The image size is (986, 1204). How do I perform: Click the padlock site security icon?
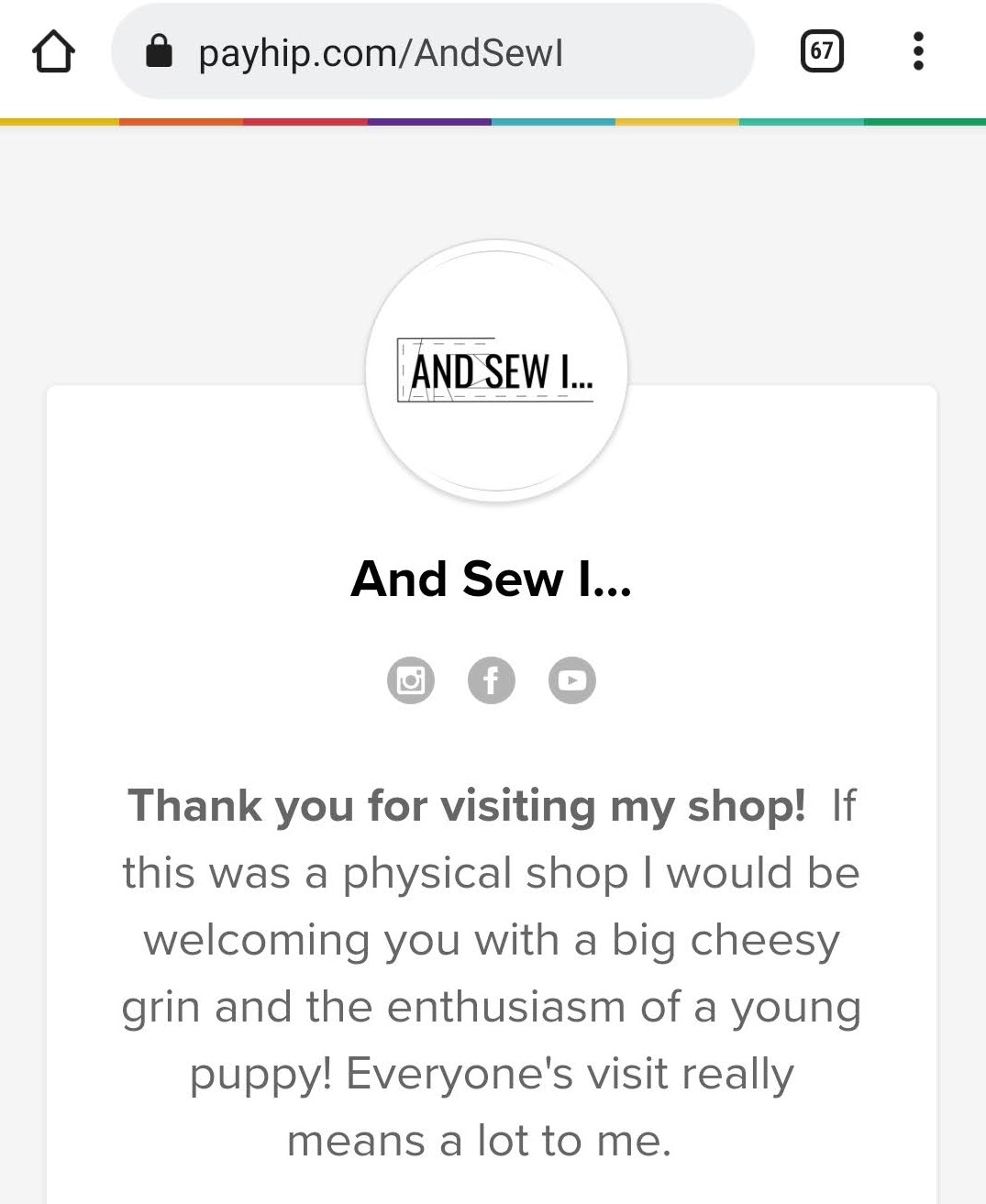point(160,51)
